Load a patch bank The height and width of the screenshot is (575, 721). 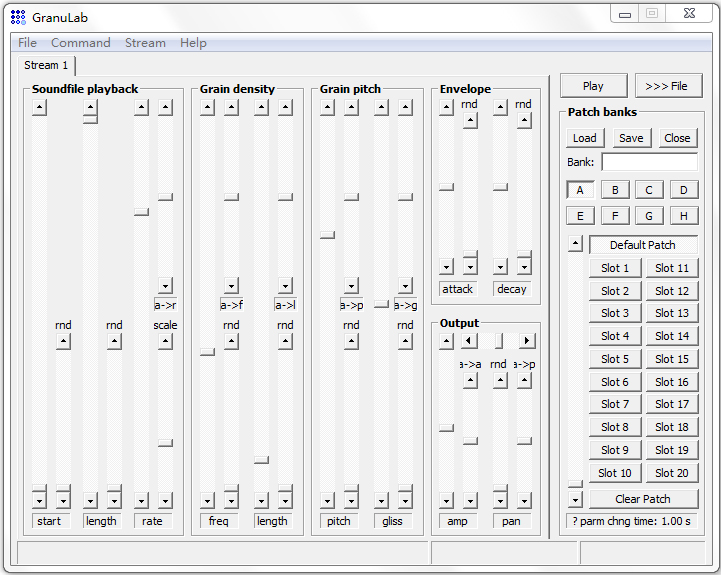[584, 138]
